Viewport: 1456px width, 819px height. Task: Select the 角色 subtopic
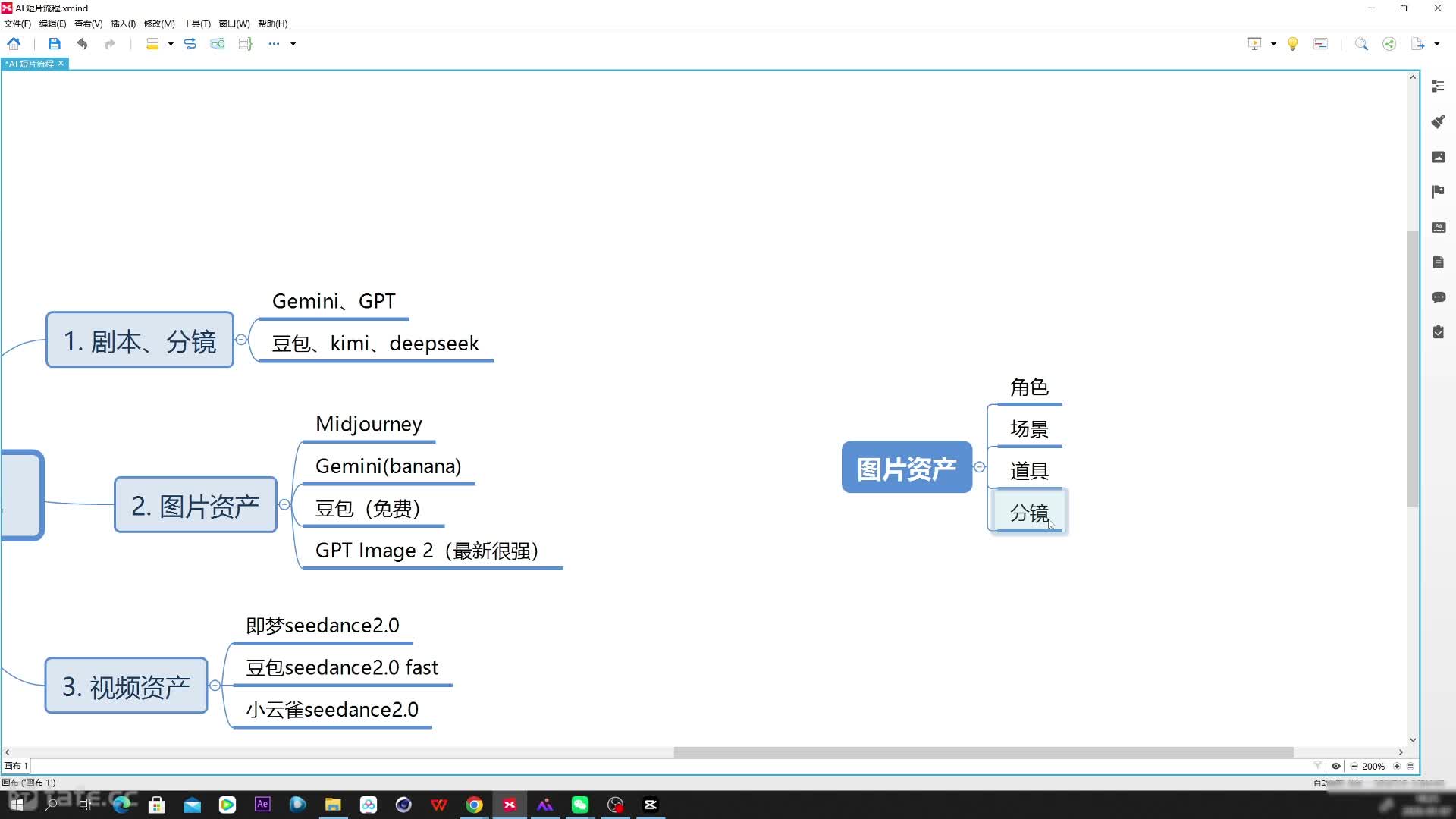(1029, 388)
